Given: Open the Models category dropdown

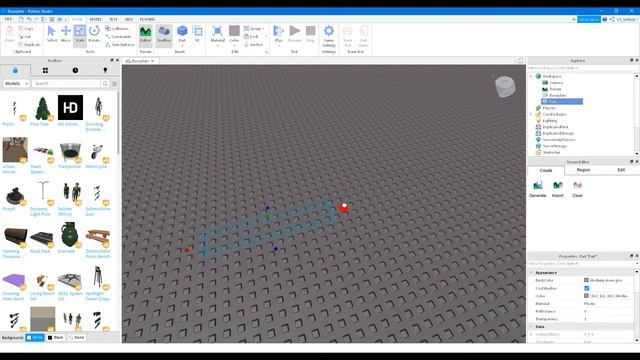Looking at the screenshot, I should [x=16, y=83].
